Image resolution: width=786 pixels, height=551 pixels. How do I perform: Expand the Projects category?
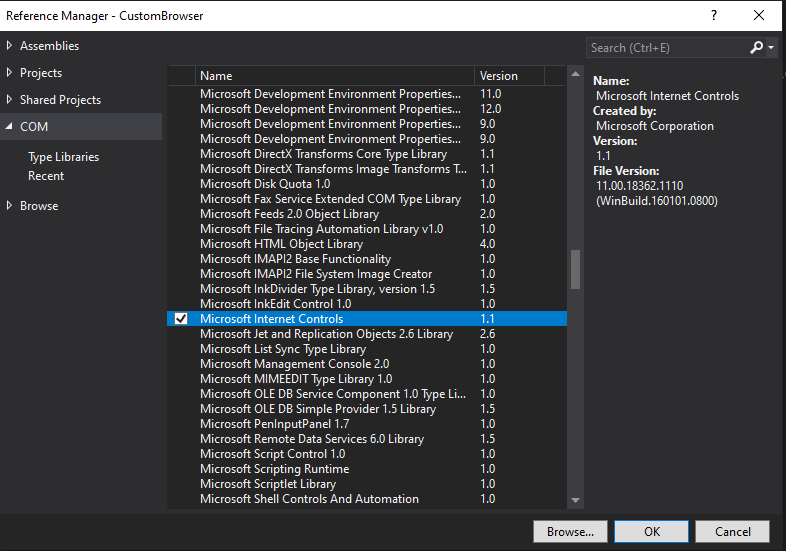coord(10,73)
